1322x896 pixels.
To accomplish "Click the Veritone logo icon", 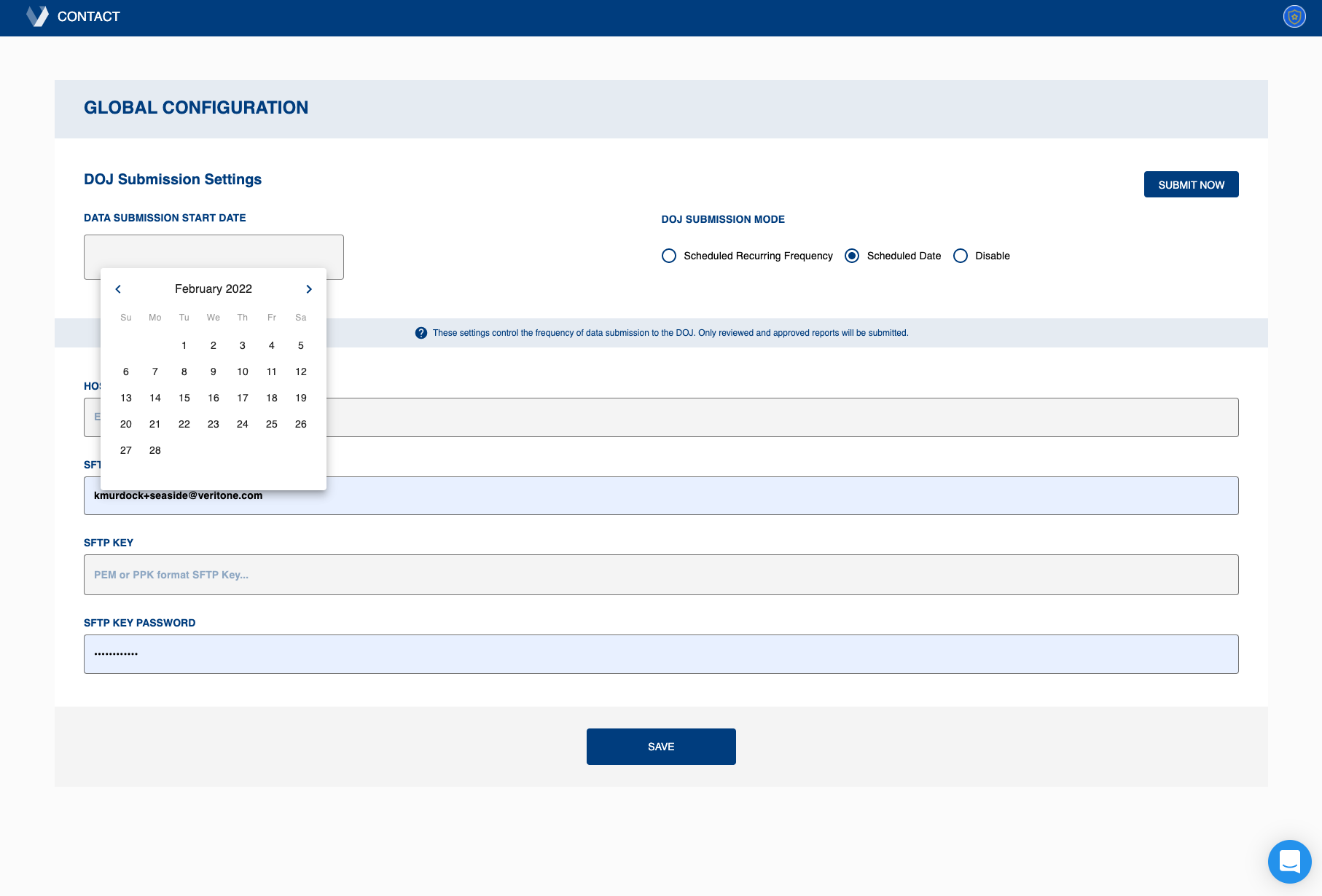I will click(x=37, y=17).
